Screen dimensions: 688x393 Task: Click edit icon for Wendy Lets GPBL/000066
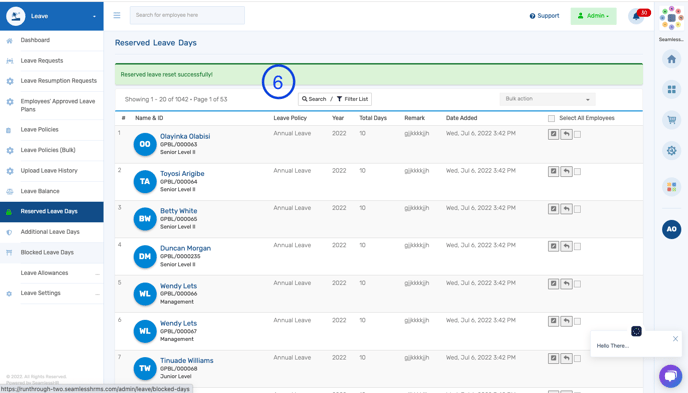coord(553,284)
